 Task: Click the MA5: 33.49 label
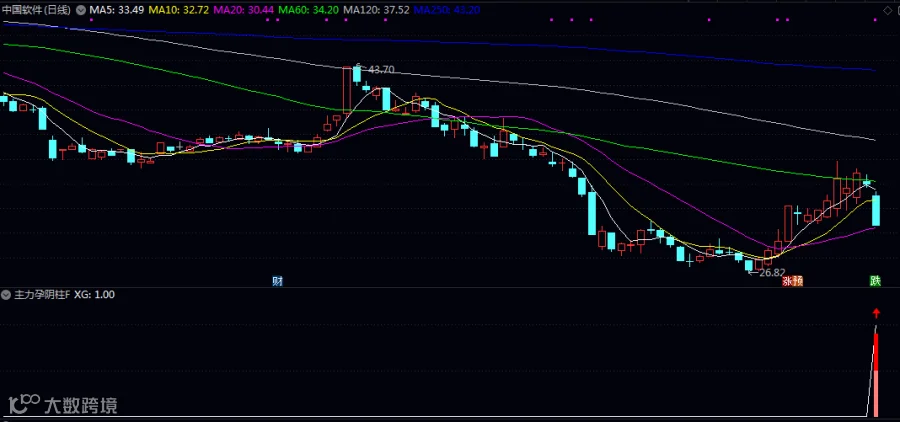117,10
